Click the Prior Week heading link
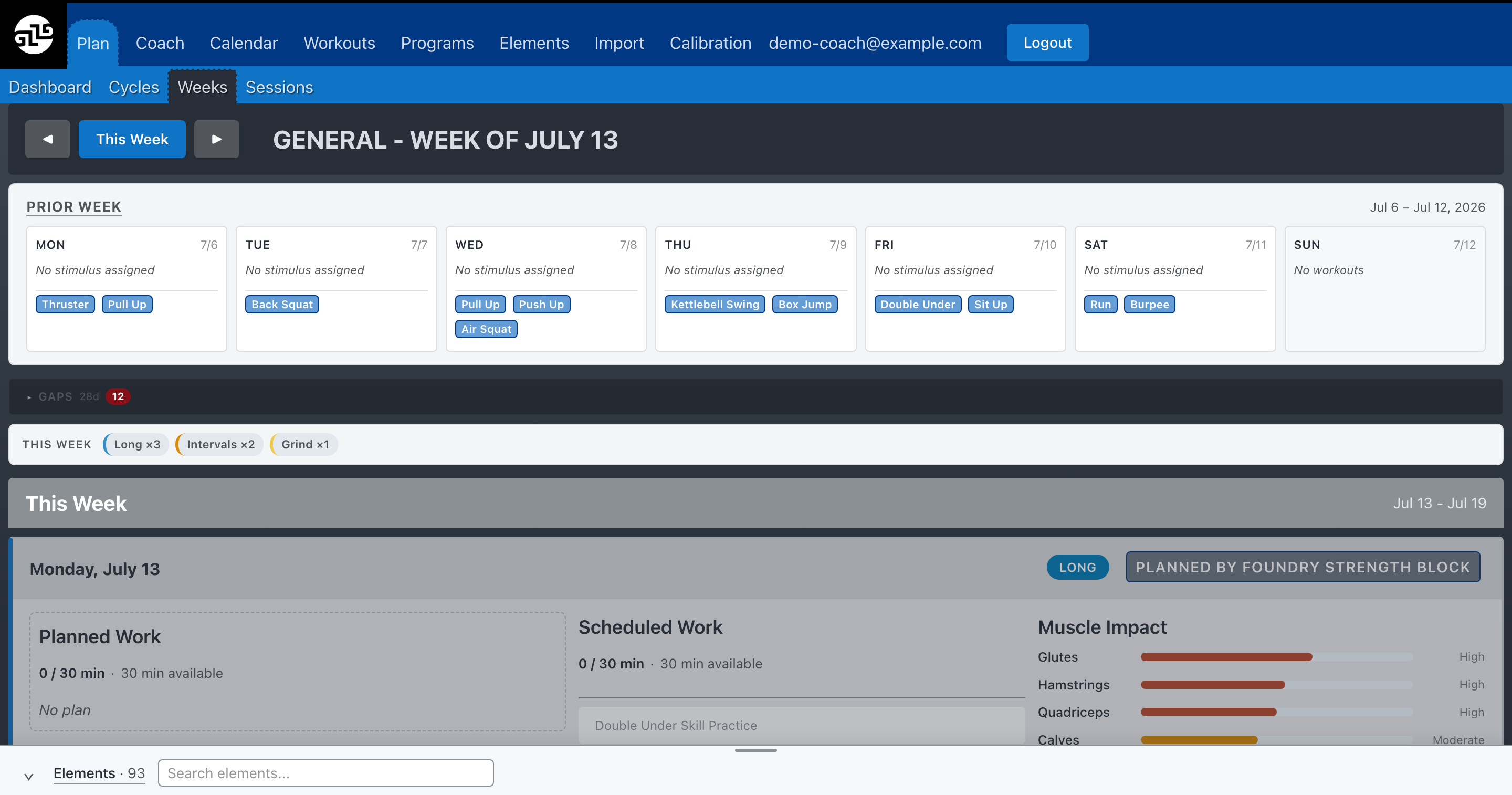The image size is (1512, 795). coord(74,207)
